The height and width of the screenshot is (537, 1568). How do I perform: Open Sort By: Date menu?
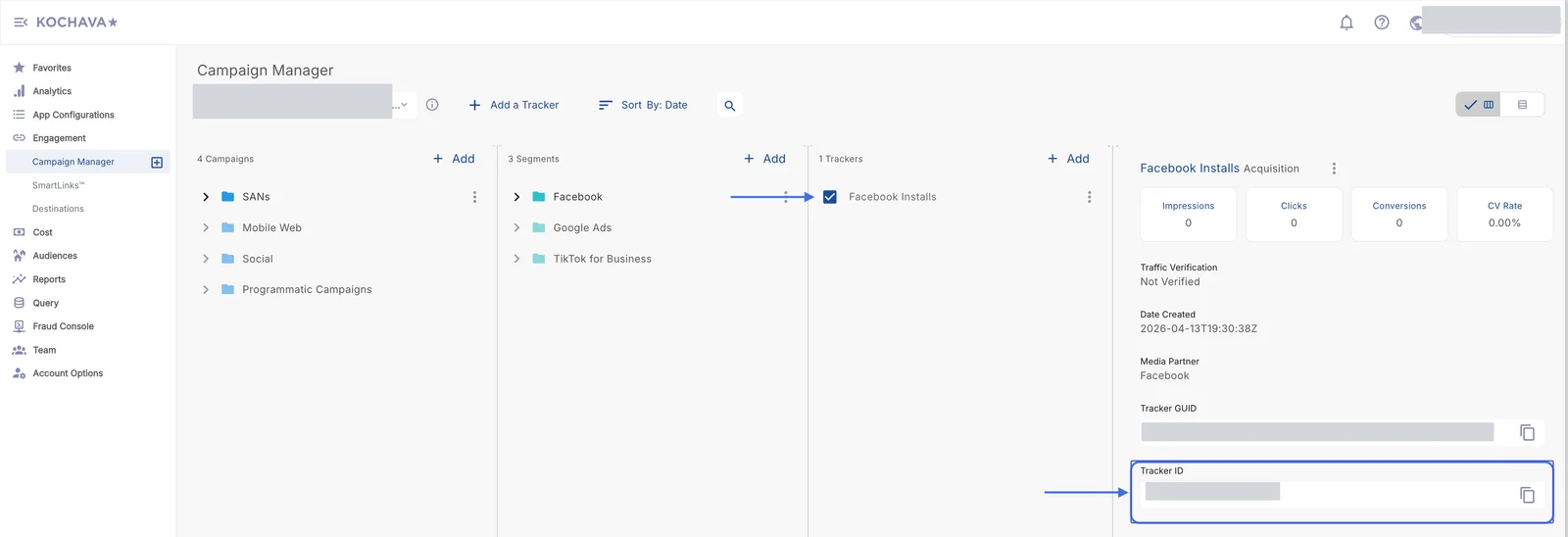[x=643, y=105]
